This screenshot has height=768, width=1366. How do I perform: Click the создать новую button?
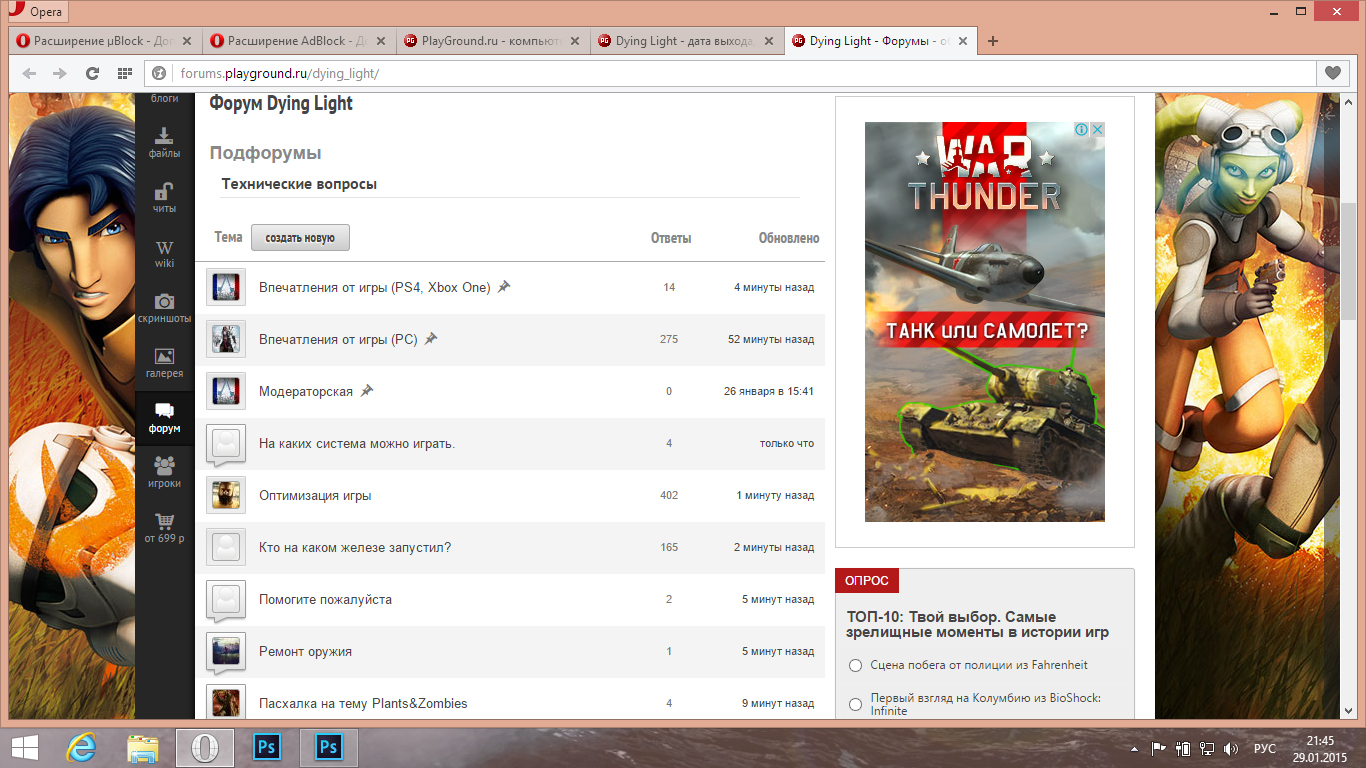[x=300, y=238]
